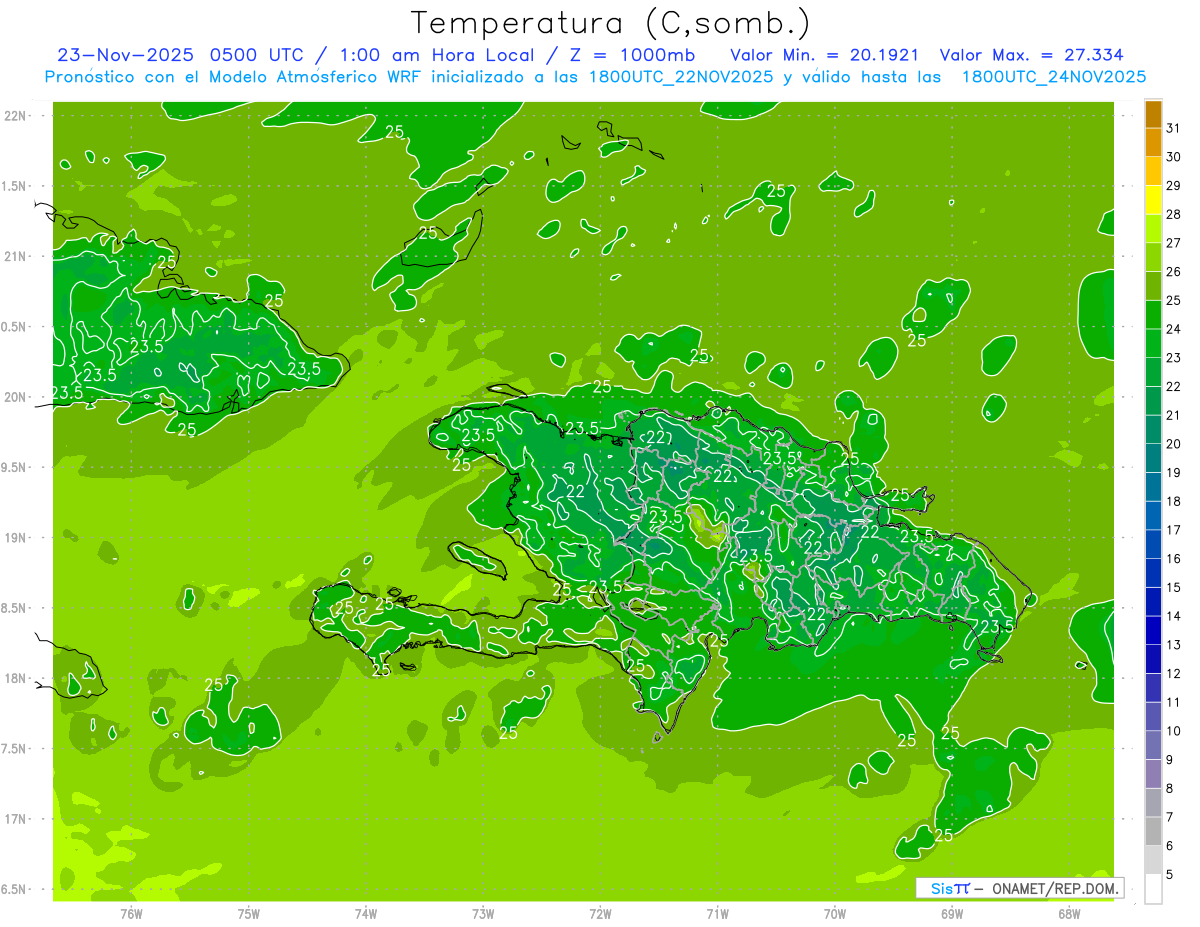Image resolution: width=1200 pixels, height=927 pixels.
Task: Click the legend value '20'
Action: 1174,444
